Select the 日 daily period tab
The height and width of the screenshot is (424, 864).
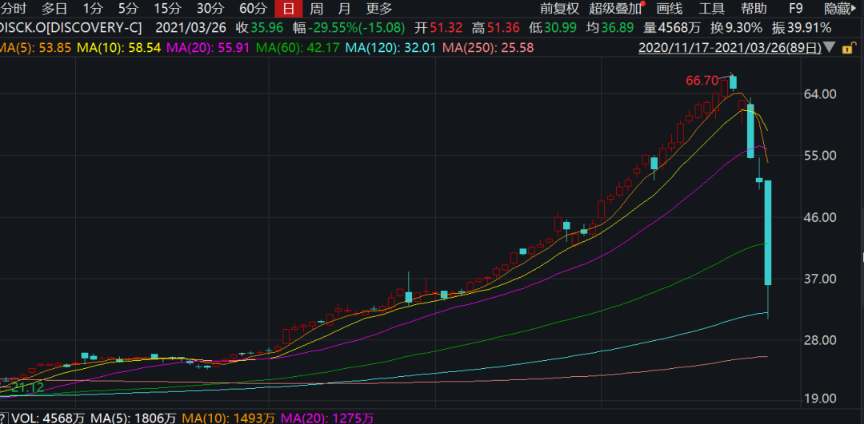coord(288,8)
